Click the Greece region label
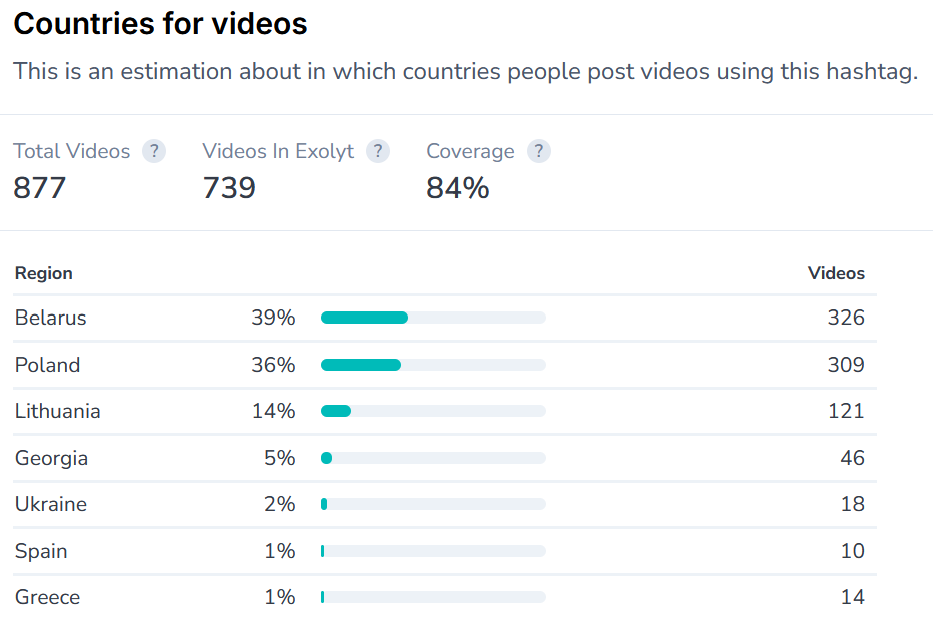This screenshot has width=933, height=627. [47, 597]
